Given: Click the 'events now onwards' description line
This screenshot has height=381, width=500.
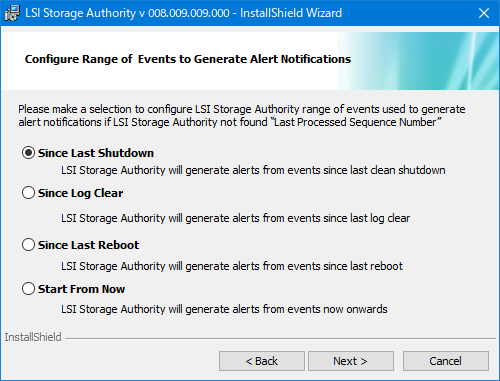Looking at the screenshot, I should pyautogui.click(x=224, y=309).
